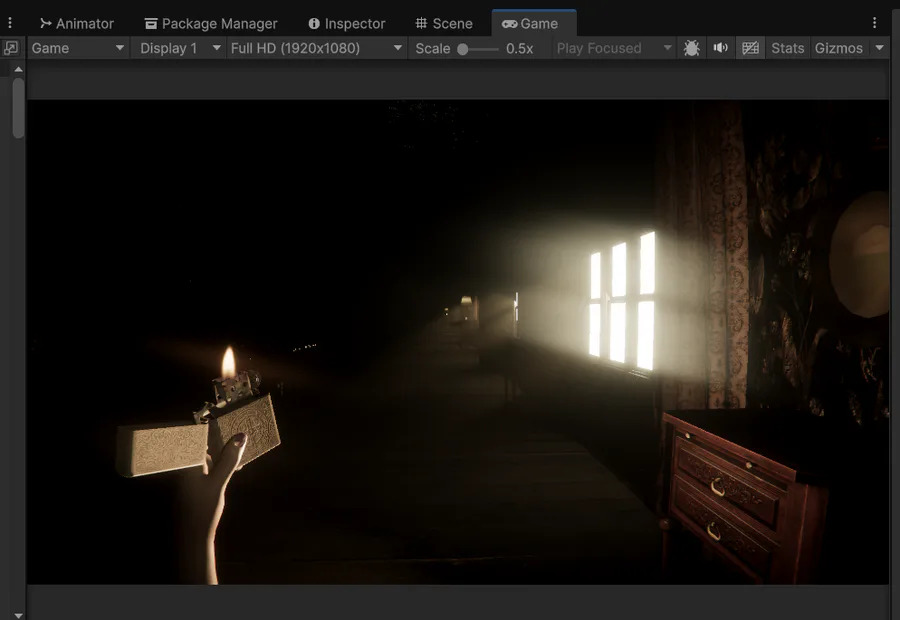Click the Scene grid icon
900x620 pixels.
point(421,24)
